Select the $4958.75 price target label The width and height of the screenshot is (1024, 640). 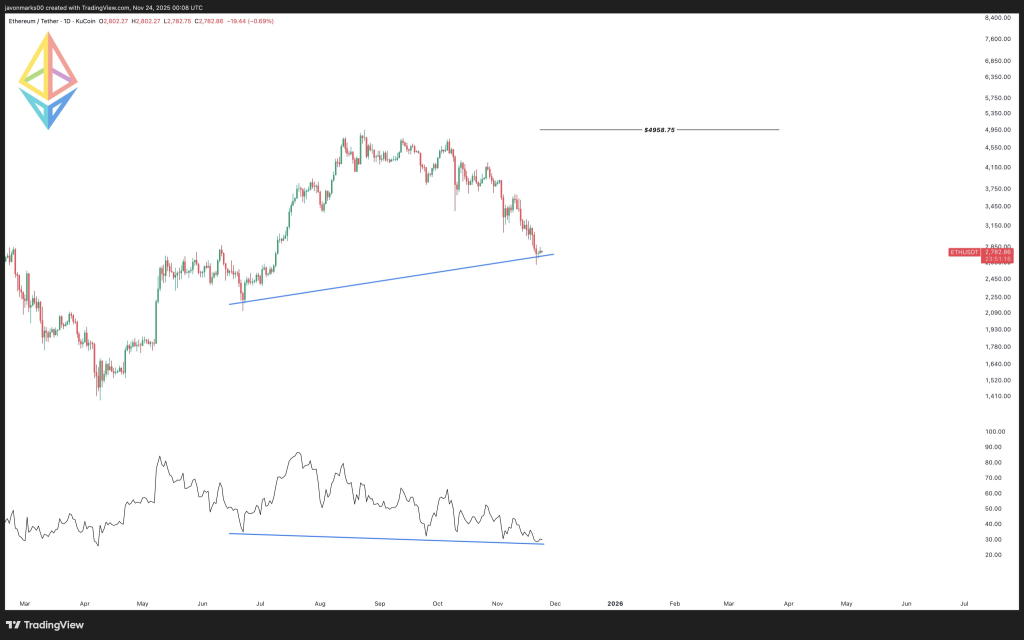[x=659, y=130]
